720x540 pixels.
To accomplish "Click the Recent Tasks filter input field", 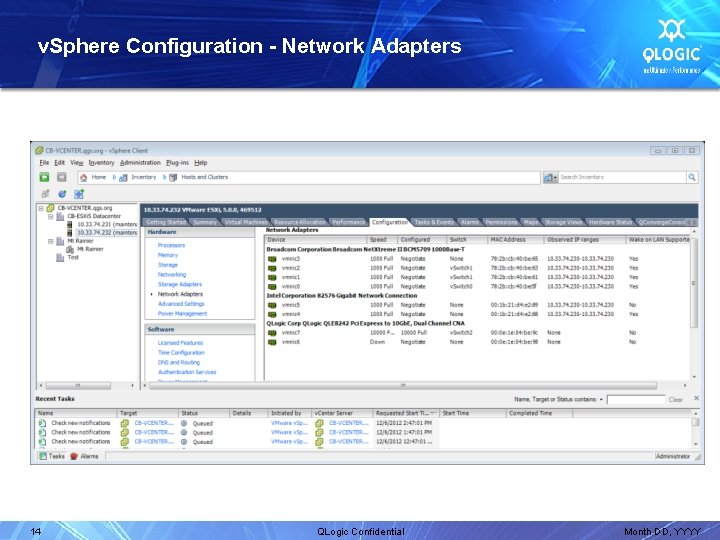I will click(636, 399).
